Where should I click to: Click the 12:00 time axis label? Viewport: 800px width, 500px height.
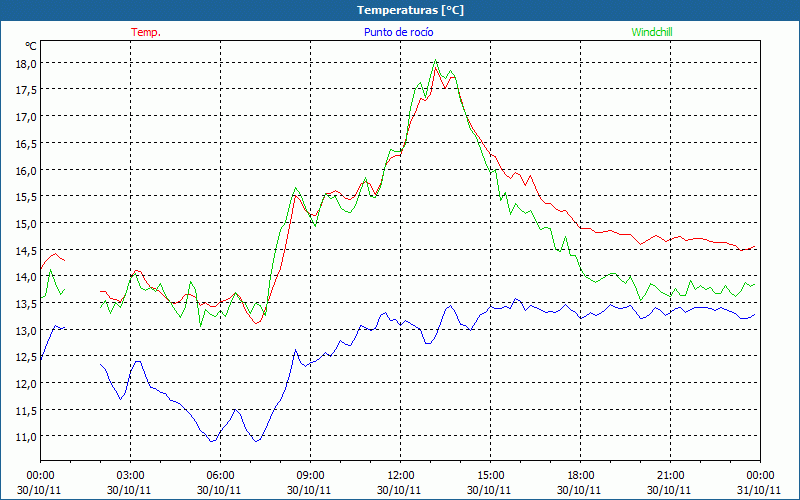tap(401, 476)
